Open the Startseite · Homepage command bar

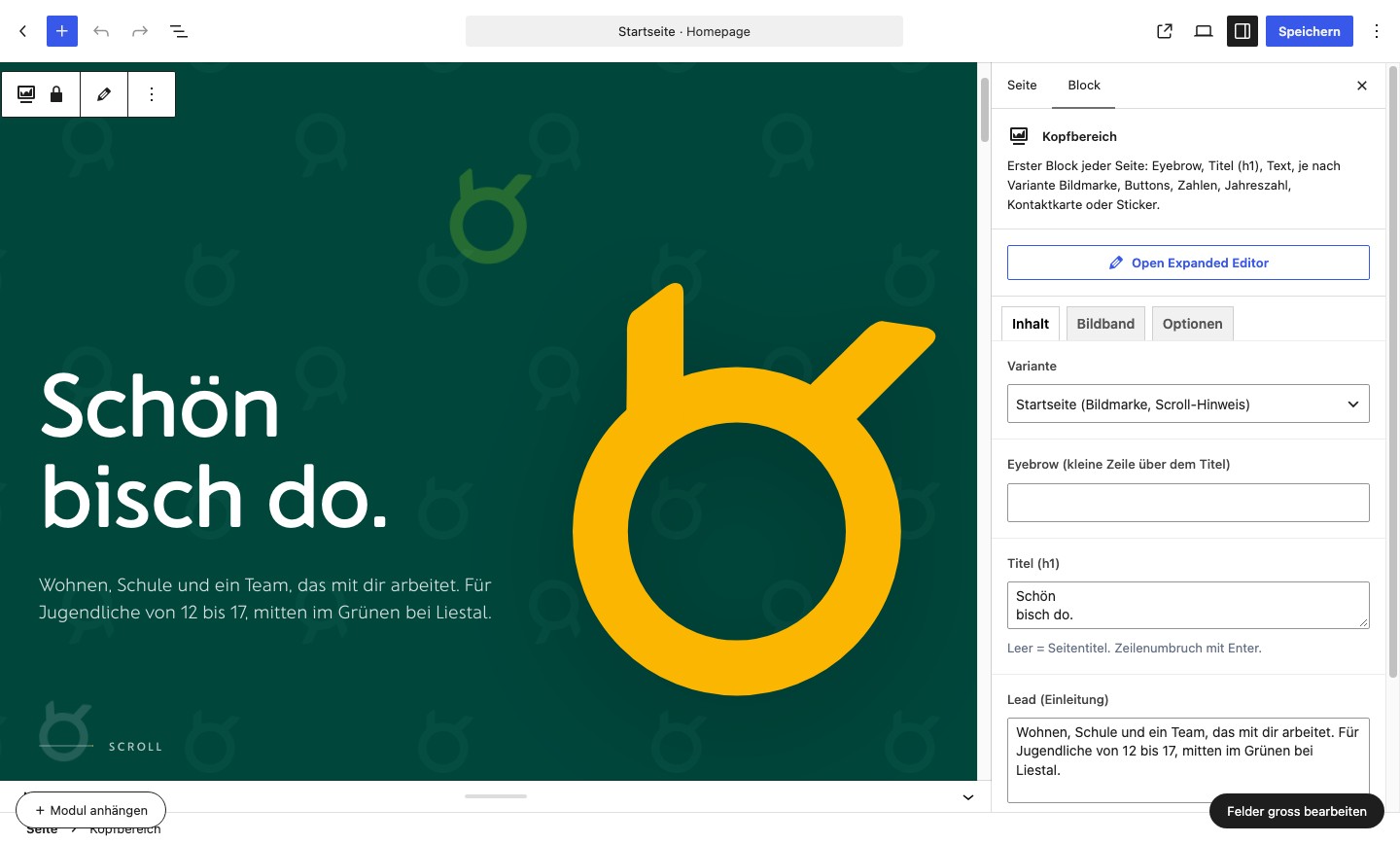pos(684,31)
